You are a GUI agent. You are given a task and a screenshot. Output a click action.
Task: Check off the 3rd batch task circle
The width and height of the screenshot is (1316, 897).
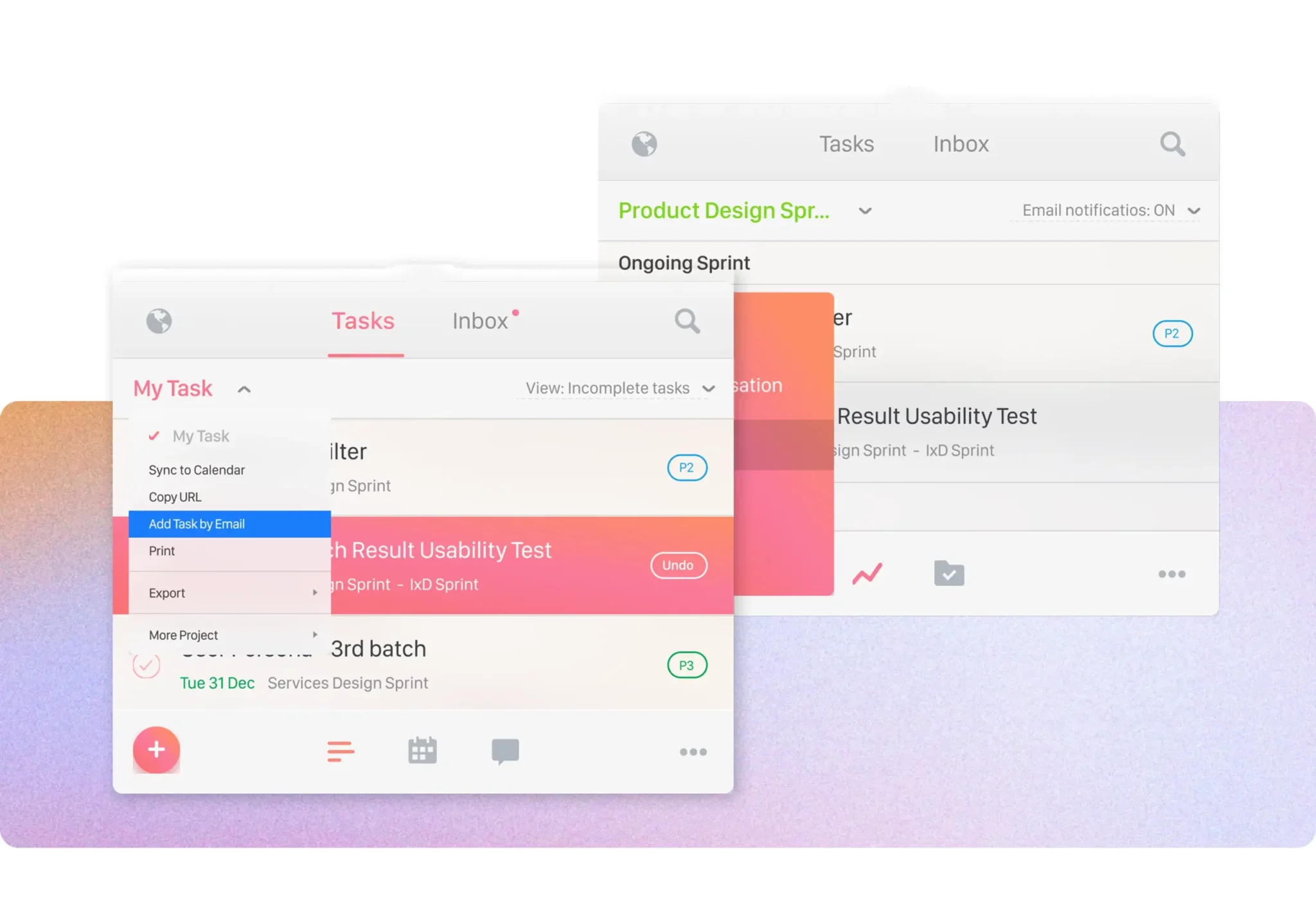coord(147,665)
